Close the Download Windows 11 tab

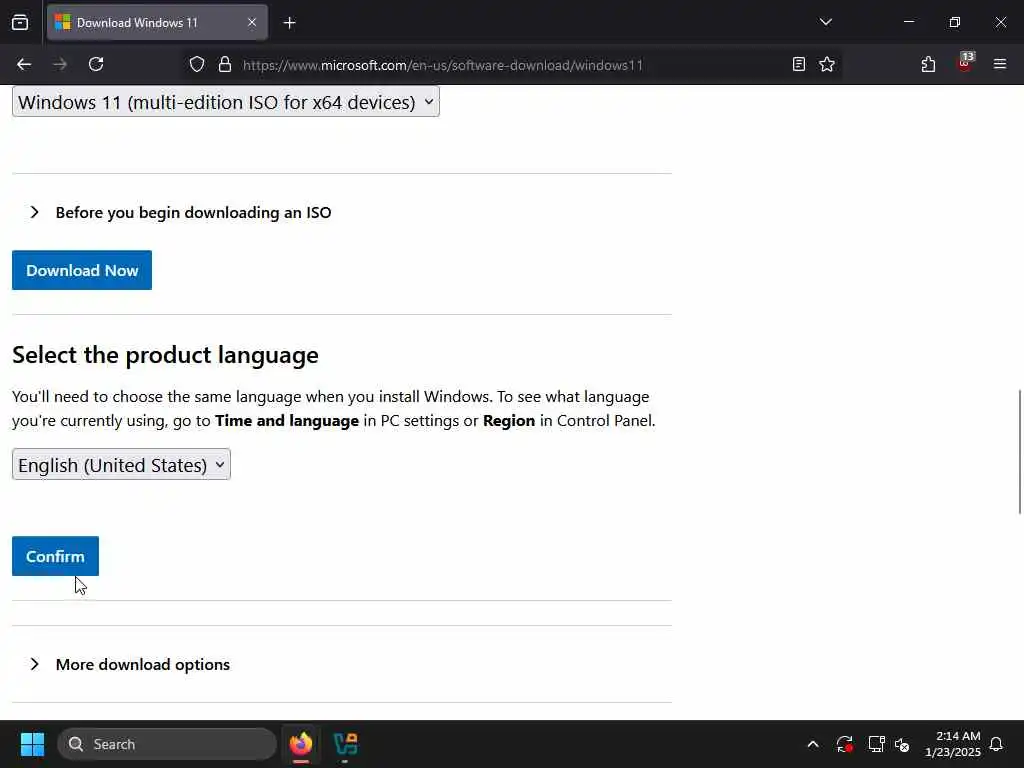252,23
